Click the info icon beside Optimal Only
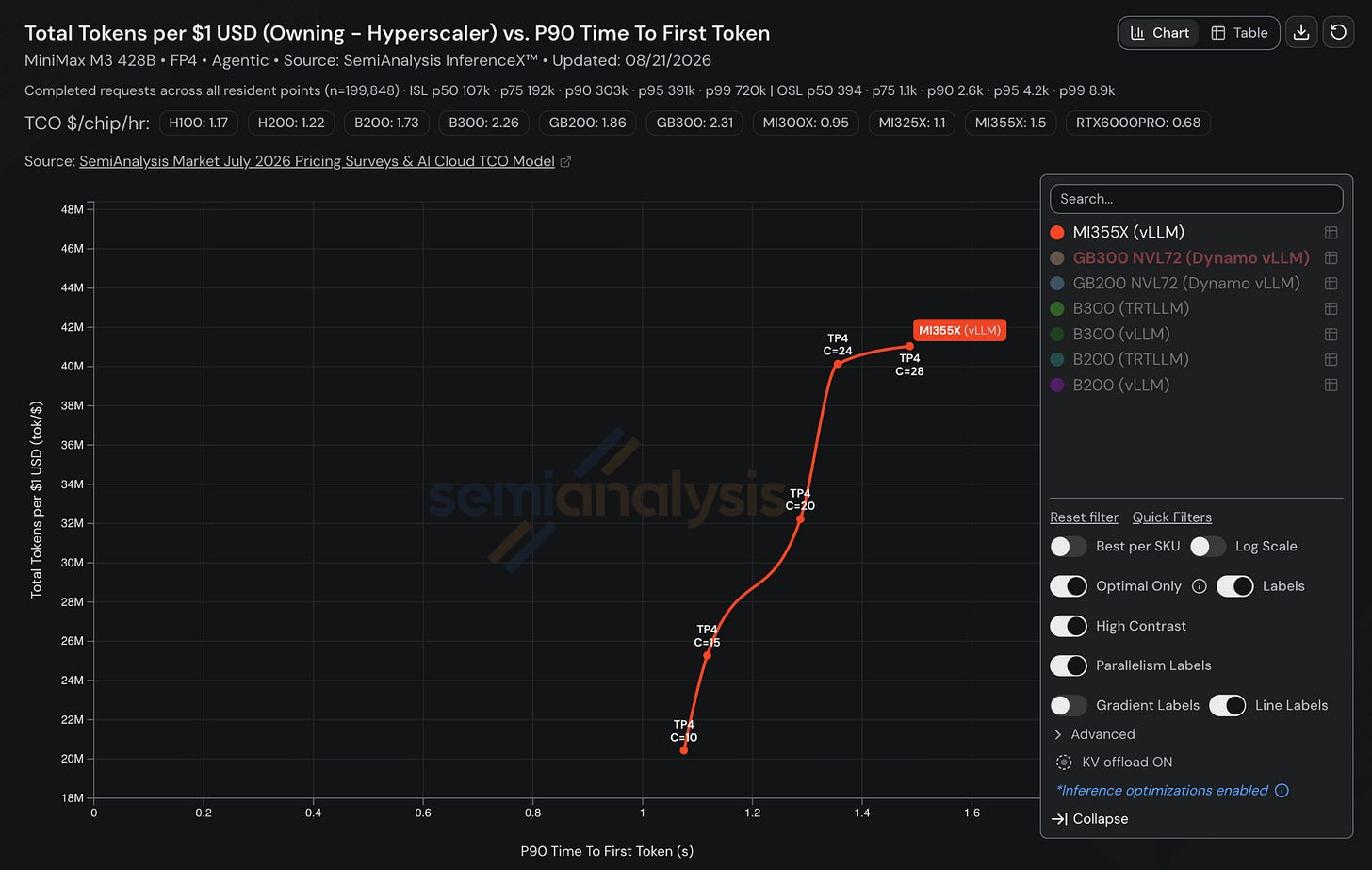Image resolution: width=1372 pixels, height=870 pixels. [1200, 586]
